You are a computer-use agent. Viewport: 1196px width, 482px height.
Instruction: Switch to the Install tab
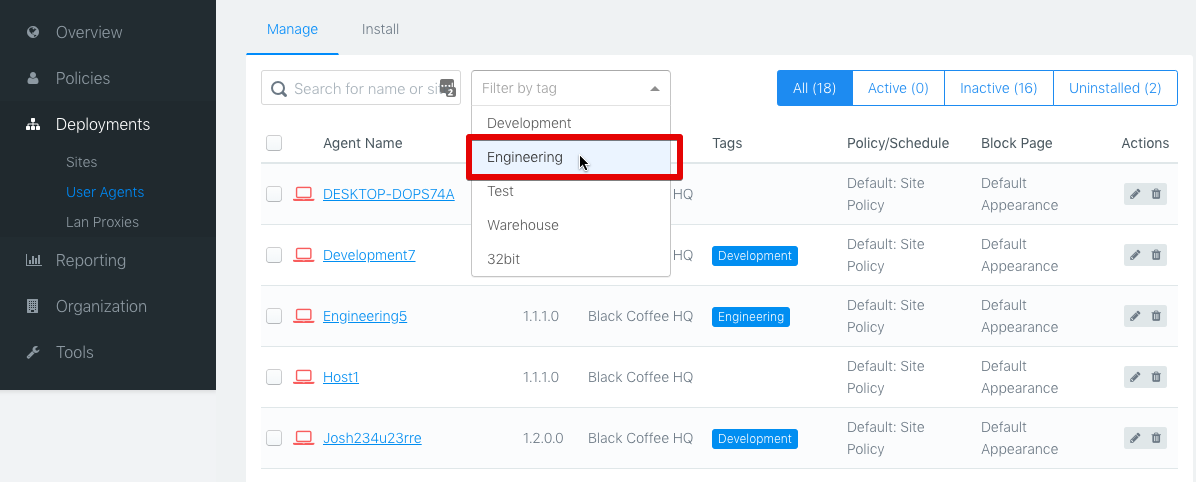click(x=380, y=29)
